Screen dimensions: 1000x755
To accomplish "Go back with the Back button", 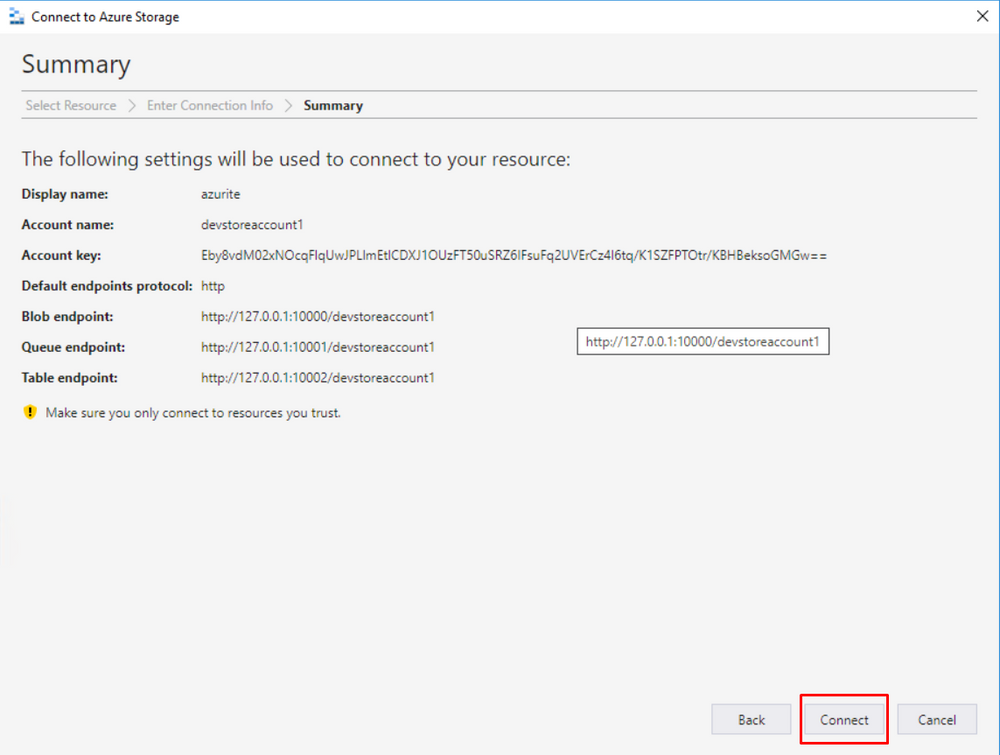I will (751, 719).
